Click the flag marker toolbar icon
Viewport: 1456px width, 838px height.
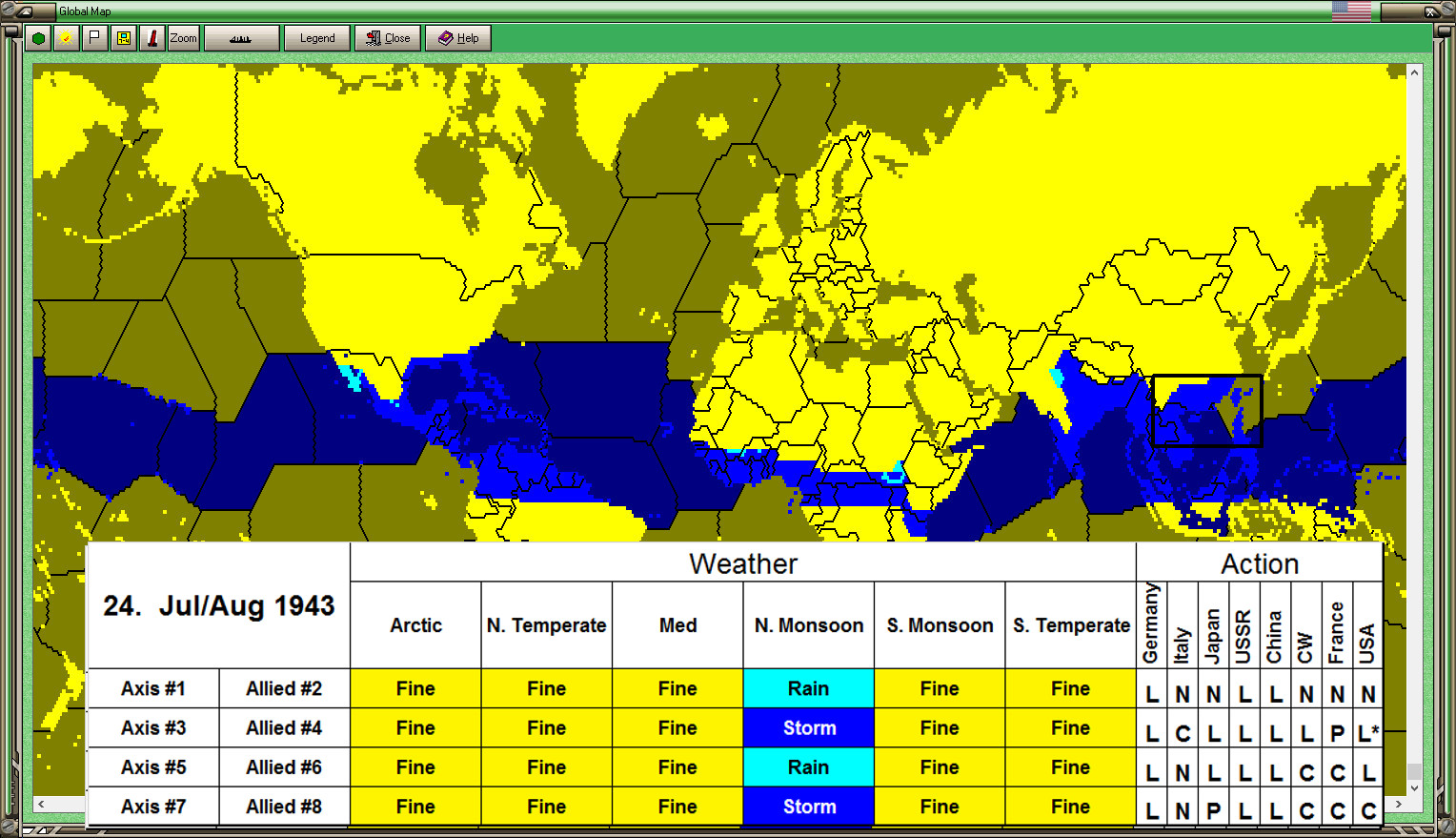point(92,38)
